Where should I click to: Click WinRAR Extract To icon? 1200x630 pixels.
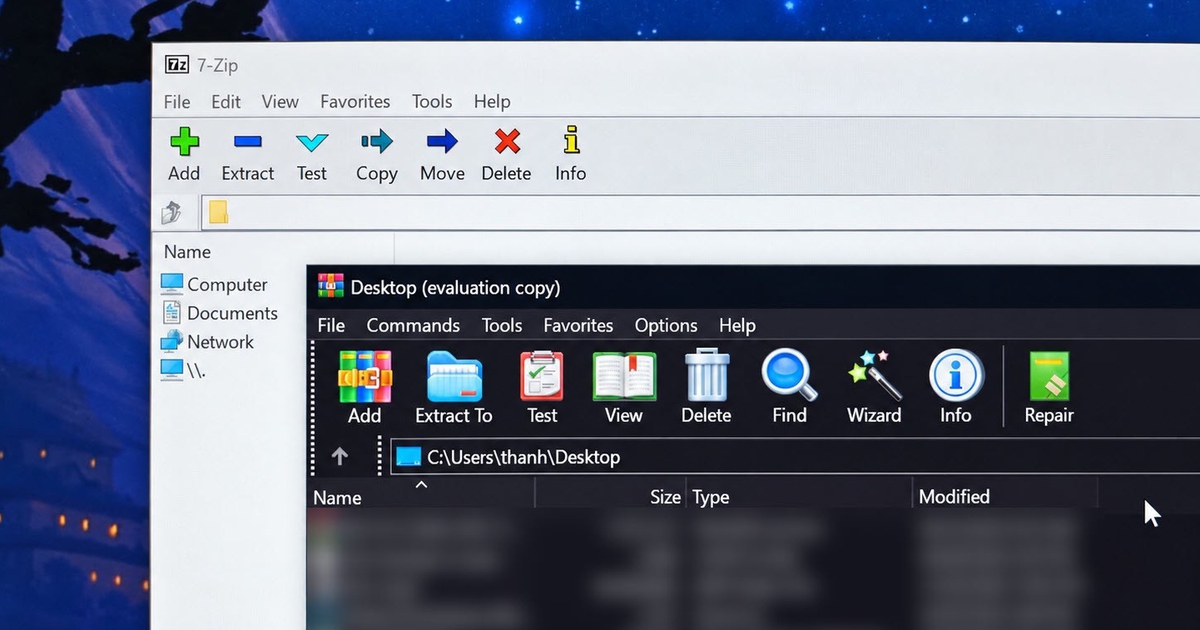click(454, 376)
